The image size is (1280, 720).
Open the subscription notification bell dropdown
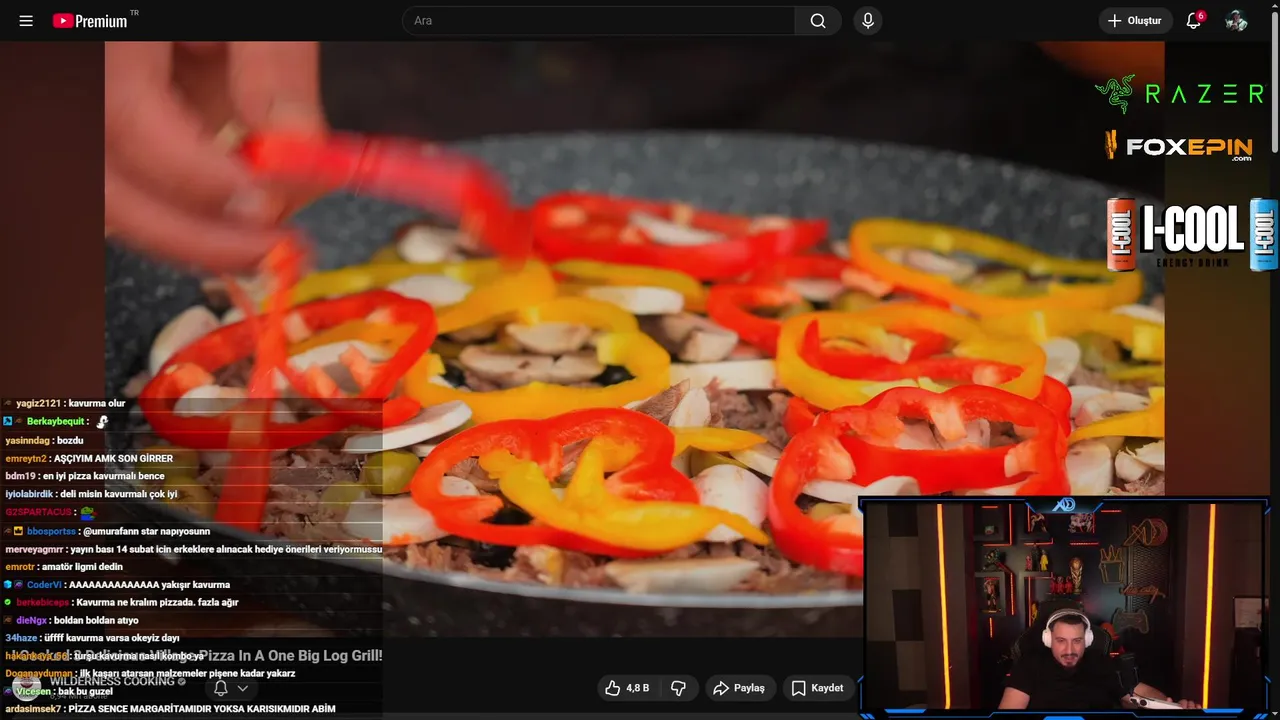tap(231, 688)
